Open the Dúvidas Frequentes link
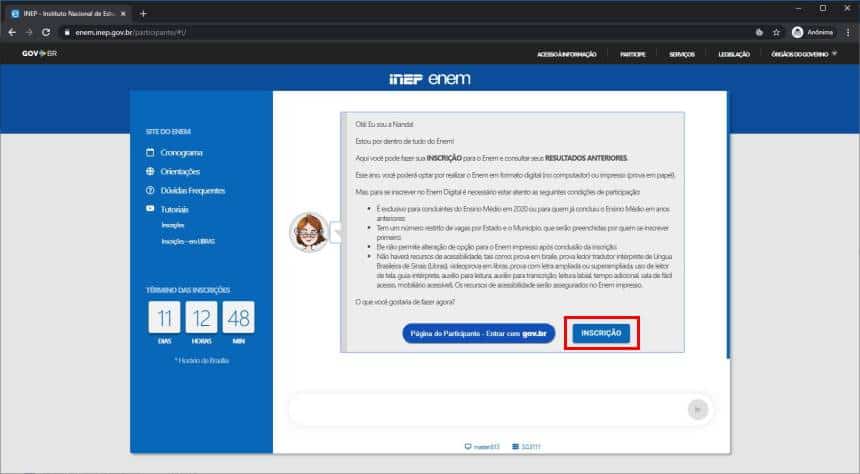The width and height of the screenshot is (860, 474). coord(193,190)
